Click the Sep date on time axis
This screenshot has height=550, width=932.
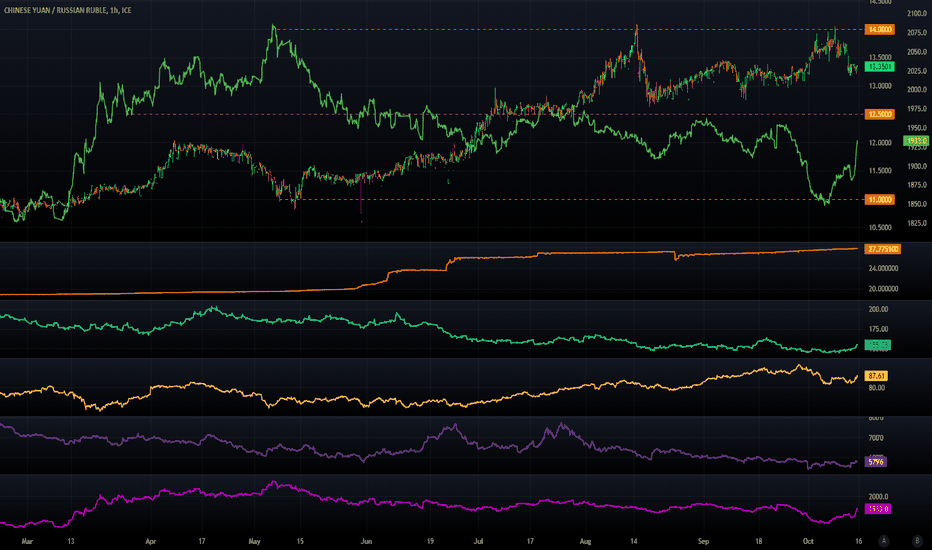pos(704,541)
